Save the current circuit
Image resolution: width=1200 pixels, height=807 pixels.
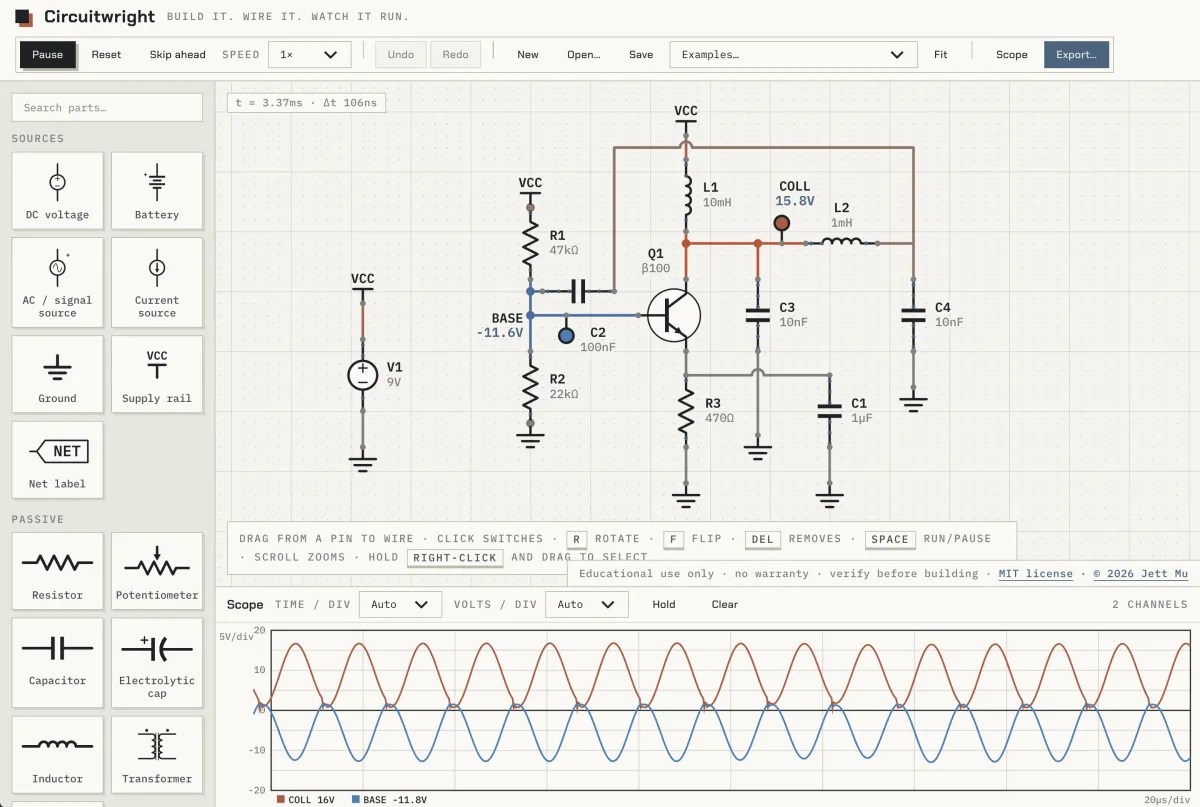click(x=641, y=54)
